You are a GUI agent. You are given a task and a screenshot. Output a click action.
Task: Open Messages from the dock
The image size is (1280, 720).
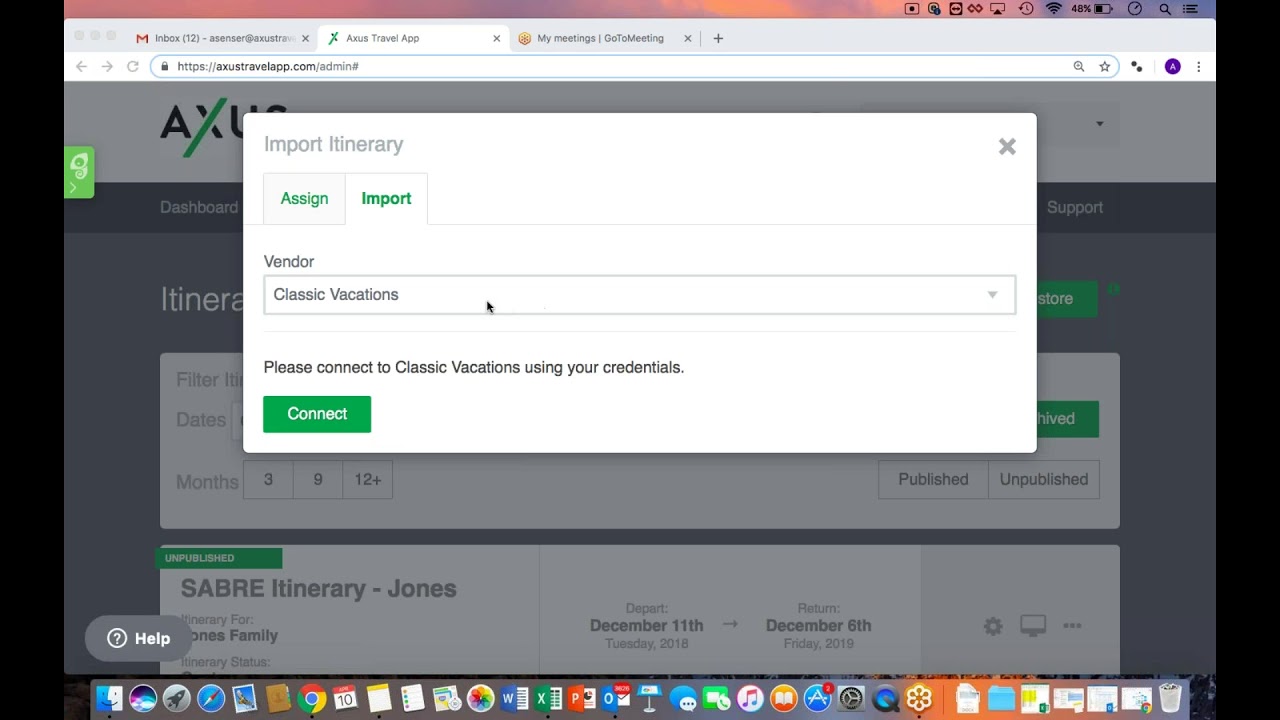[x=683, y=698]
